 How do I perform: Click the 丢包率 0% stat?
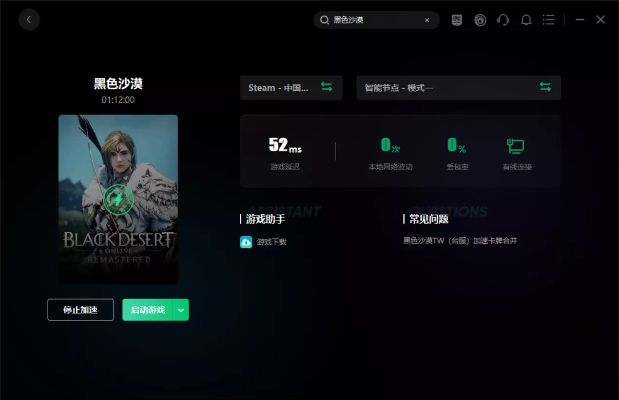(x=457, y=154)
